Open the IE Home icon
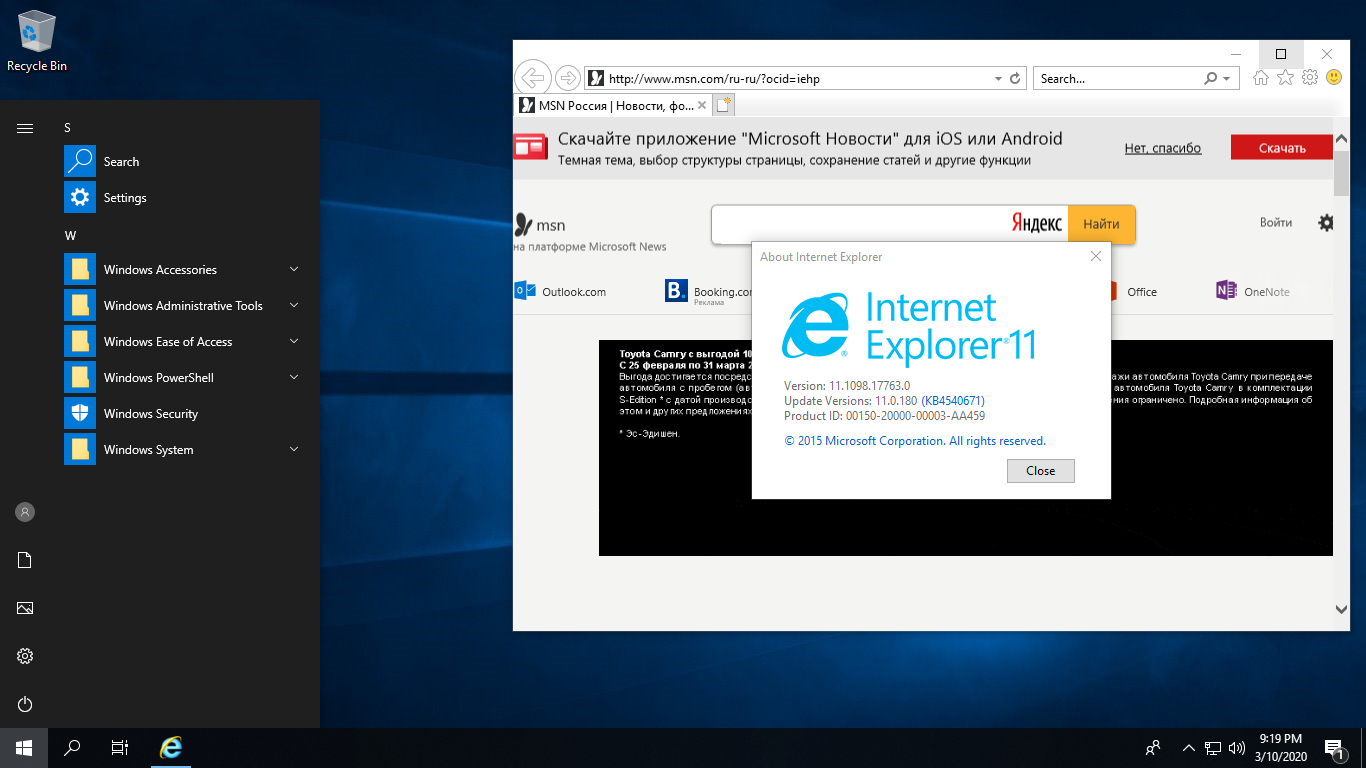 tap(1262, 78)
